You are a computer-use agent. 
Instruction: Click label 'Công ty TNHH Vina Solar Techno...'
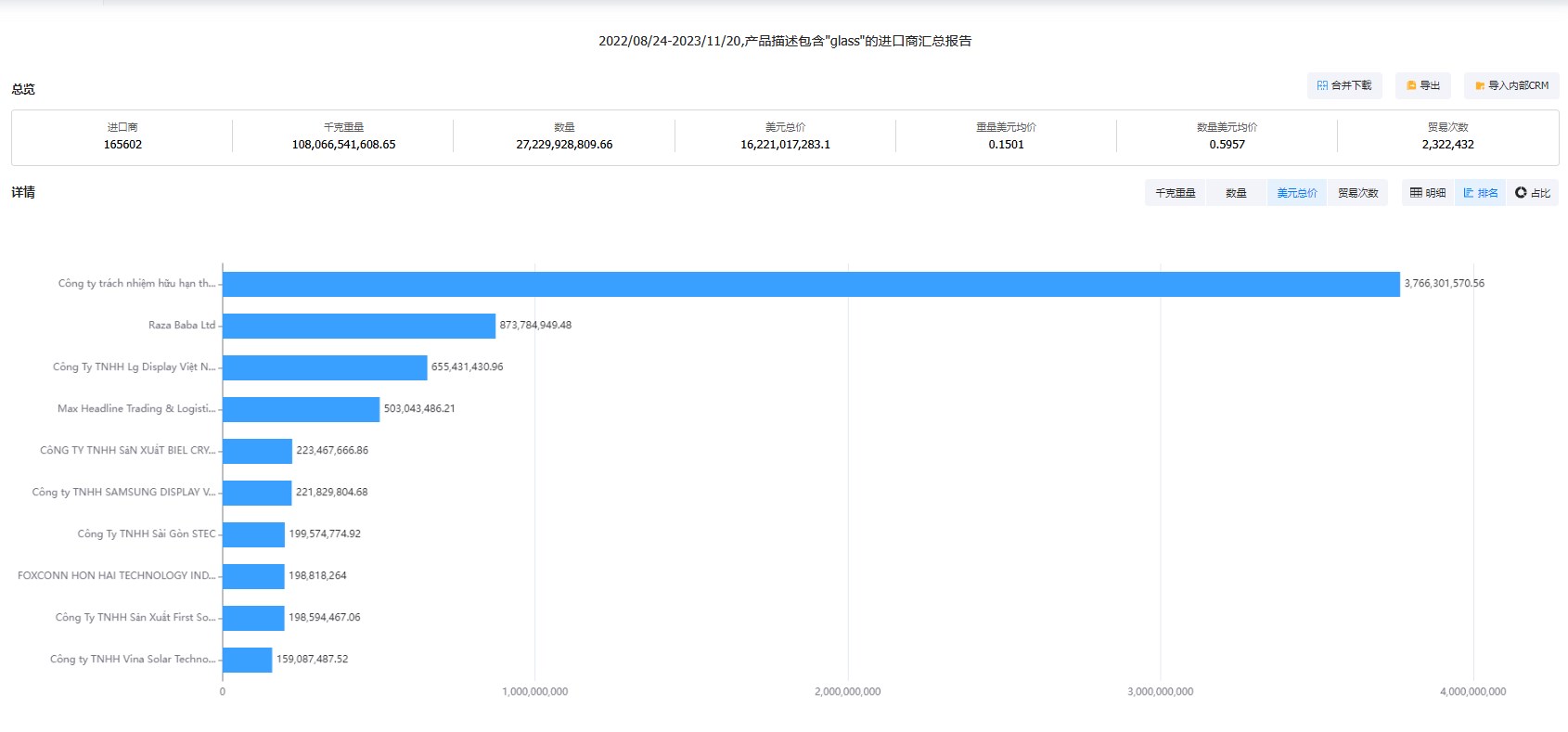tap(133, 659)
